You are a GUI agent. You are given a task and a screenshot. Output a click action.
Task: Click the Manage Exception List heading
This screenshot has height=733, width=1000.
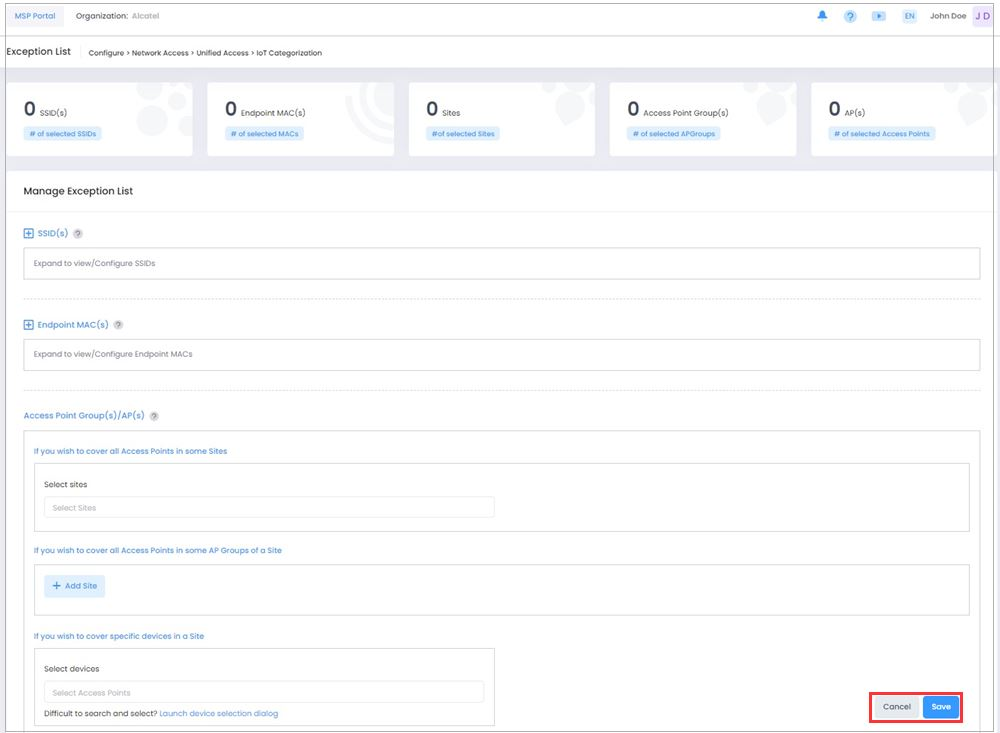point(78,191)
